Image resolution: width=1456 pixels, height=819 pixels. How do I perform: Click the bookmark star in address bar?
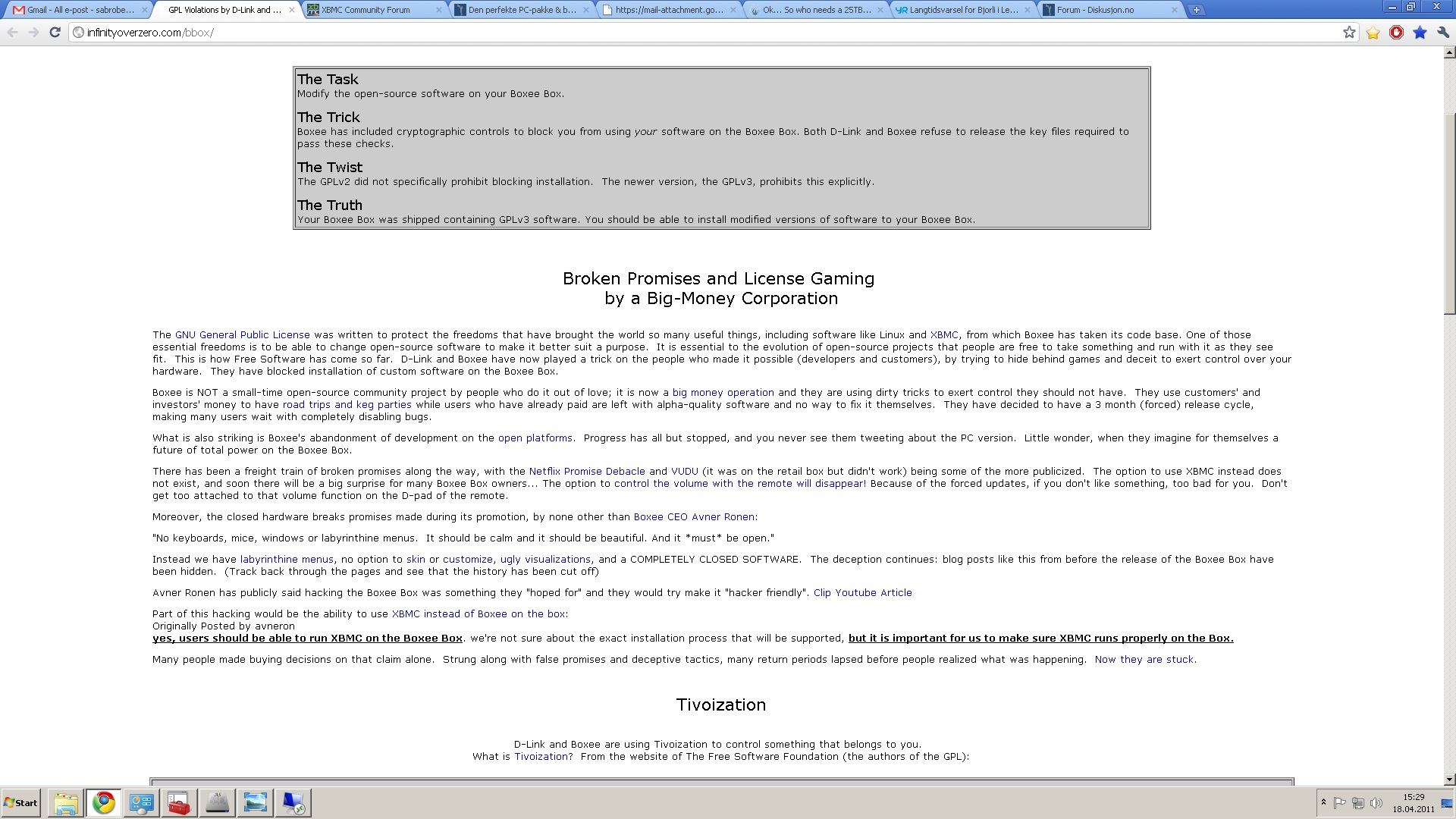tap(1349, 33)
